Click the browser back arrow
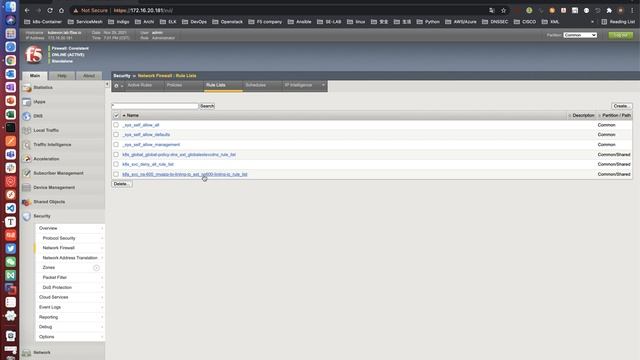 click(27, 10)
